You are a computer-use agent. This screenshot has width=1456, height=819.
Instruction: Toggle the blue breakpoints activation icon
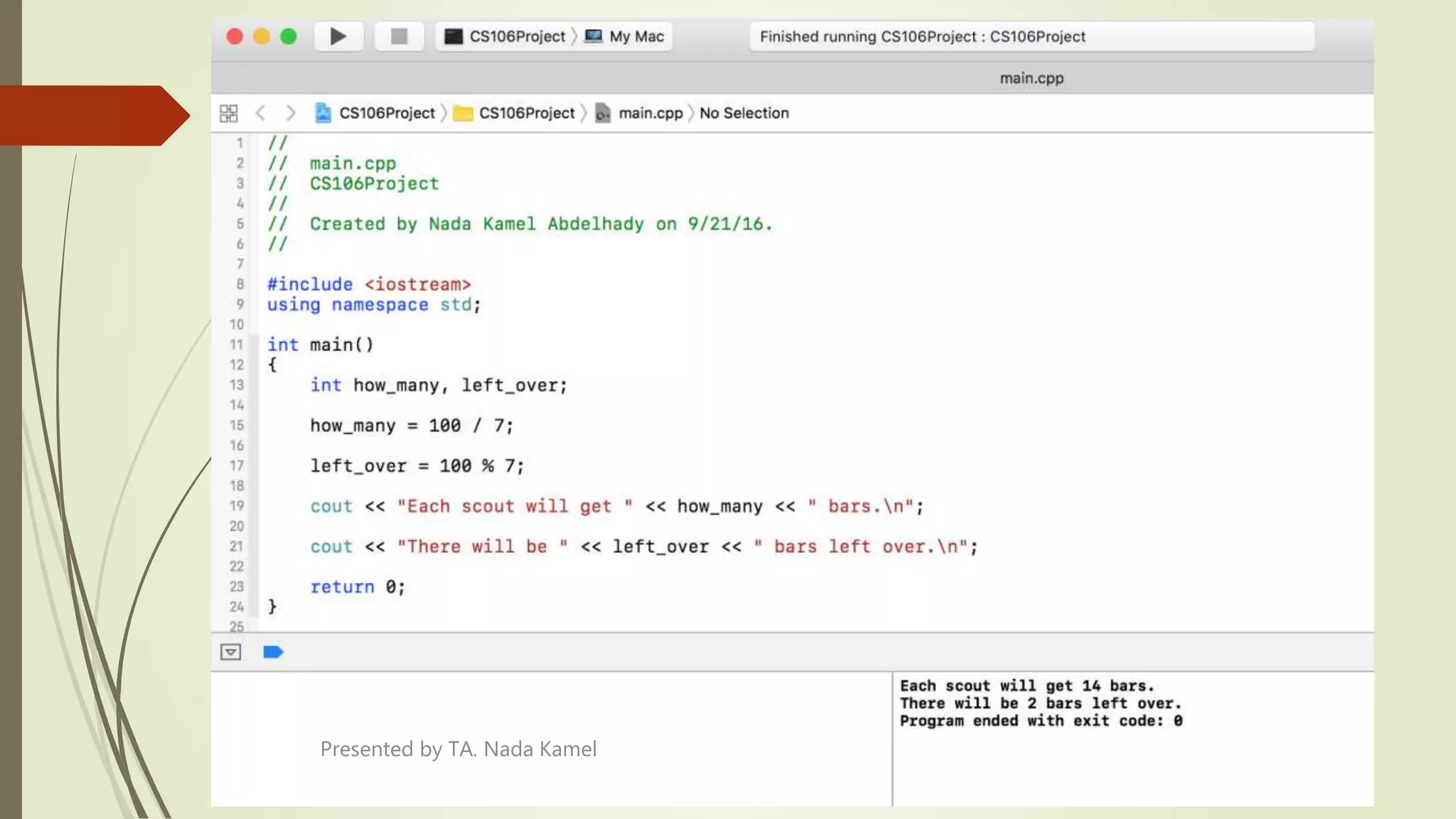[x=273, y=652]
